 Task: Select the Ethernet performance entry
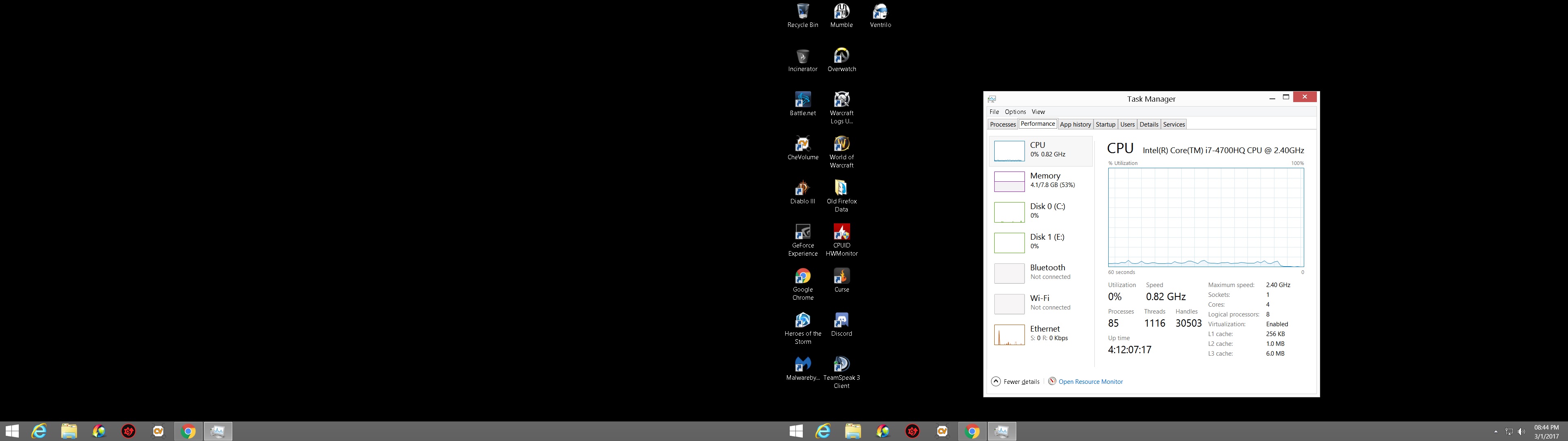click(1040, 334)
